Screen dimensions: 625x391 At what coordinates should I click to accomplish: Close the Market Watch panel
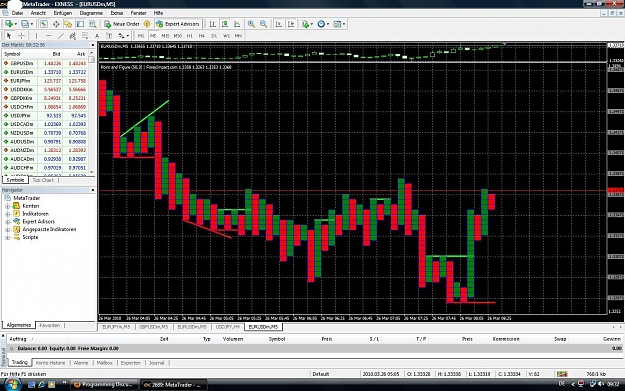click(93, 45)
